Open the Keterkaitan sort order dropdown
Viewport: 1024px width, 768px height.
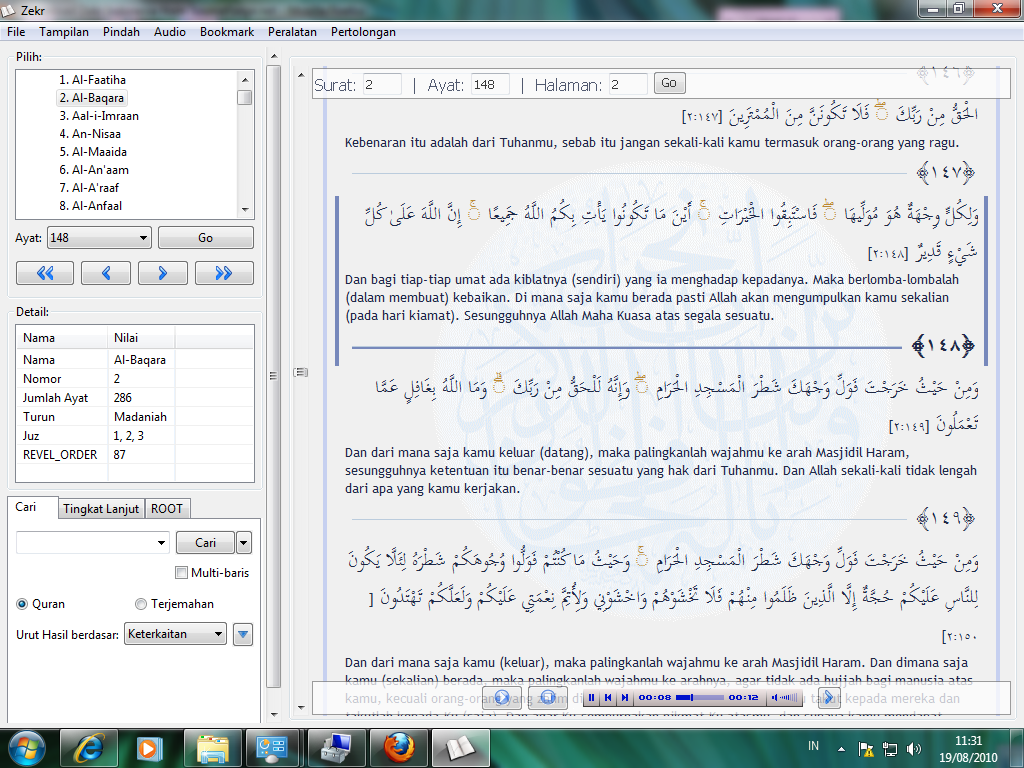(175, 634)
